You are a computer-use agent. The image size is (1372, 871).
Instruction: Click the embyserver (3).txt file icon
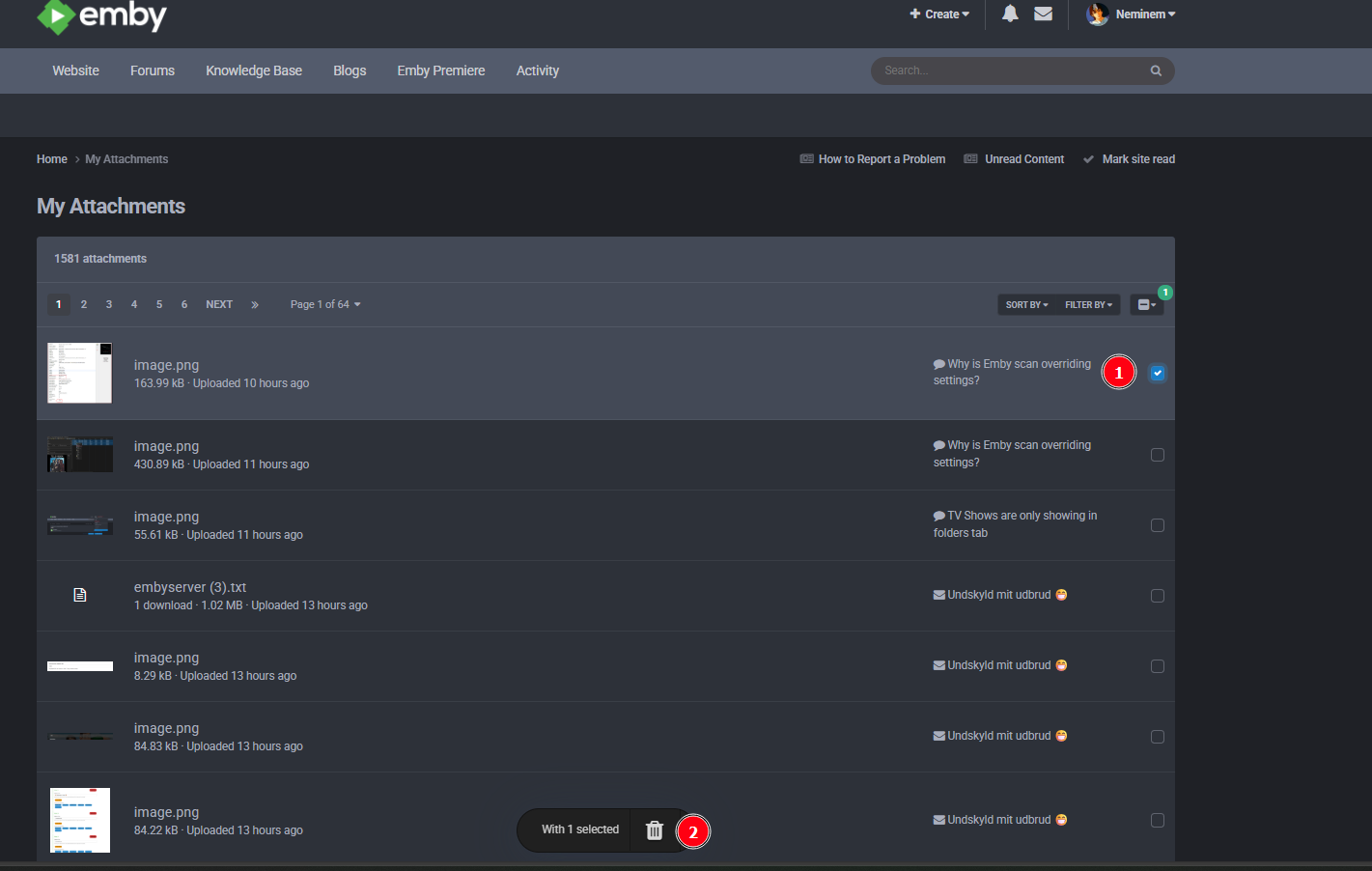click(x=80, y=595)
